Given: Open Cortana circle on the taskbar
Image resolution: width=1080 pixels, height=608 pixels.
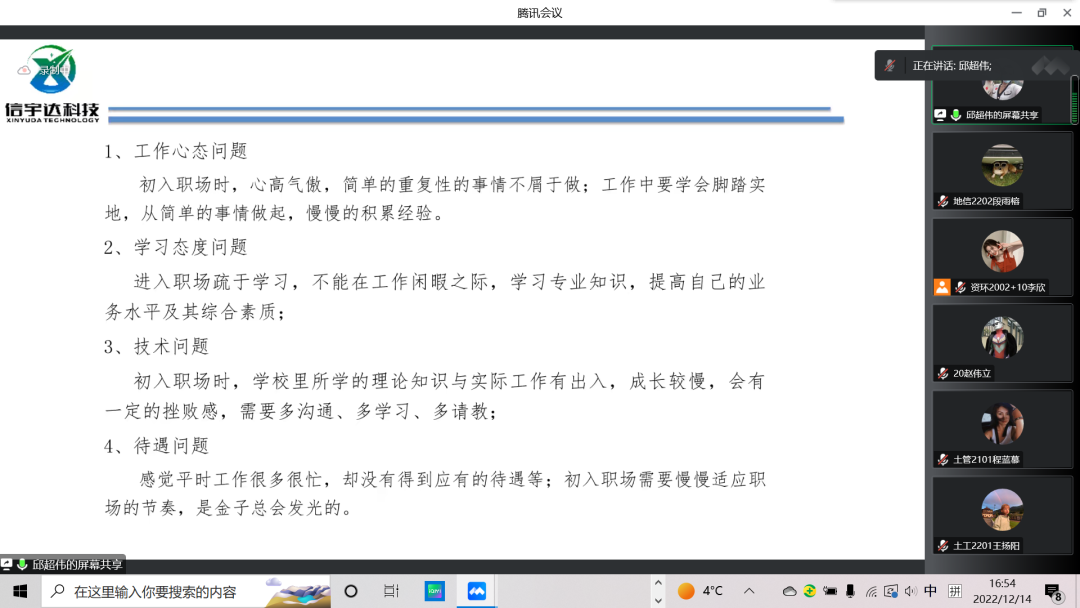Looking at the screenshot, I should 351,591.
